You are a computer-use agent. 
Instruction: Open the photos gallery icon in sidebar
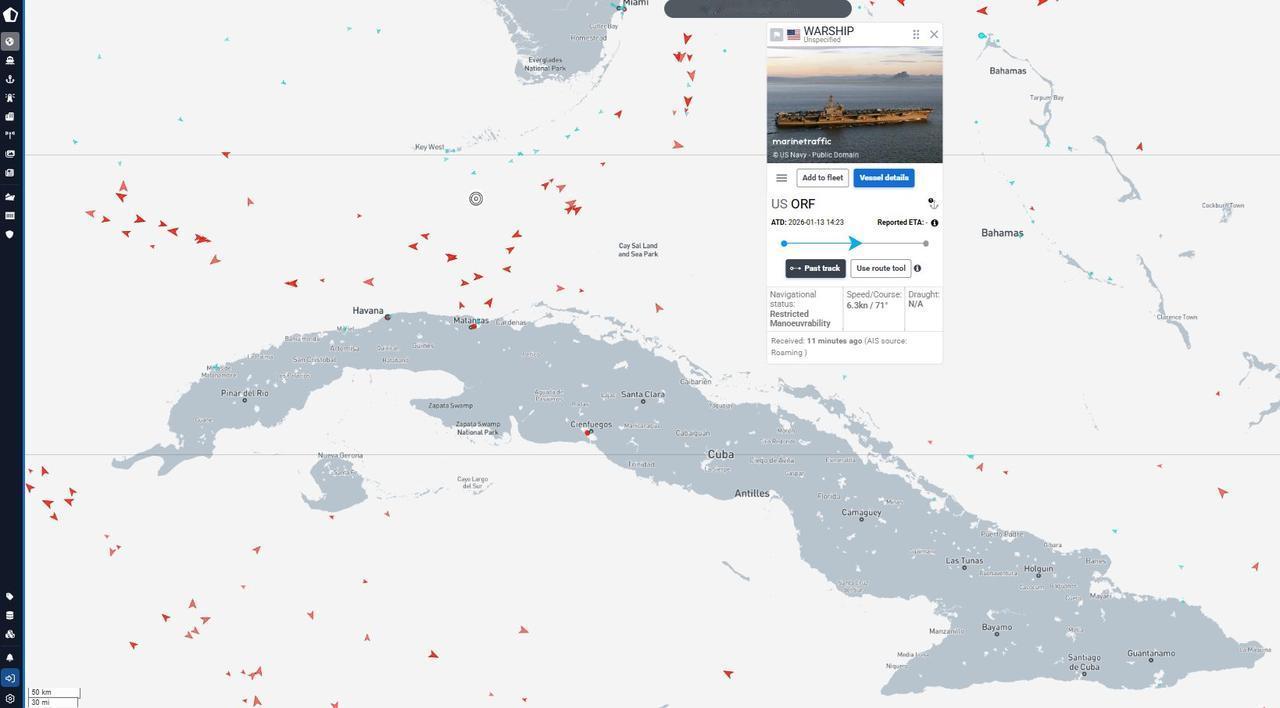tap(10, 154)
